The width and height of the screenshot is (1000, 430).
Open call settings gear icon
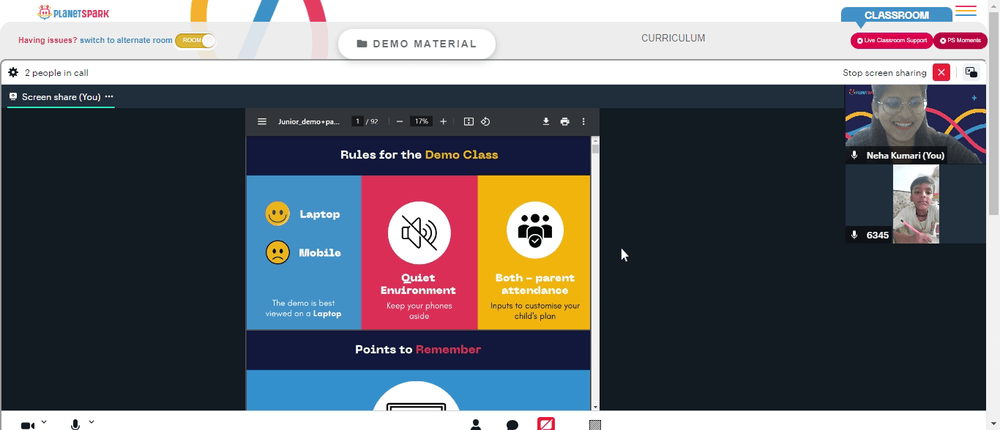tap(13, 73)
